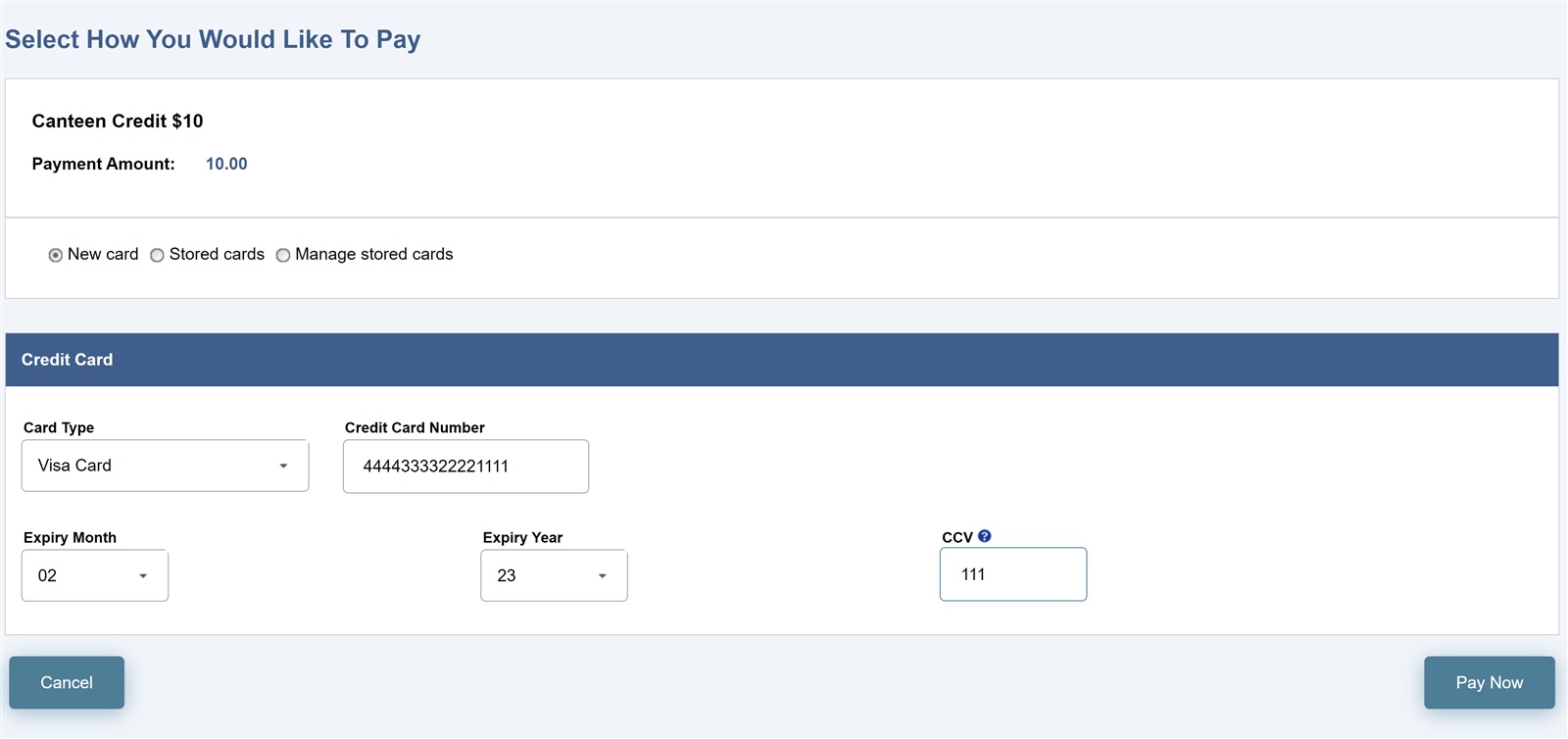
Task: Click the 10.00 payment amount value
Action: 226,164
